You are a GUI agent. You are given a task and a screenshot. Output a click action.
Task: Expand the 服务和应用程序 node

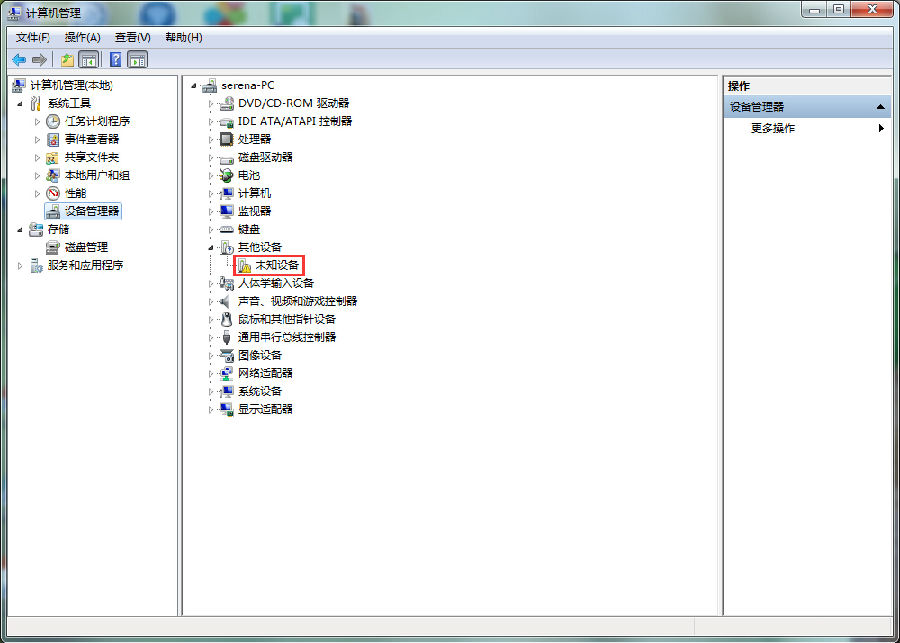20,266
